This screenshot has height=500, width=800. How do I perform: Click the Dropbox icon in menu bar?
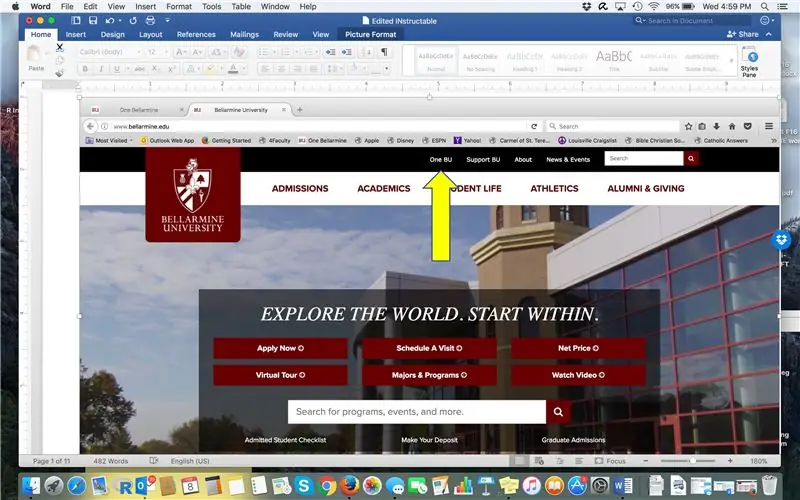(x=587, y=7)
